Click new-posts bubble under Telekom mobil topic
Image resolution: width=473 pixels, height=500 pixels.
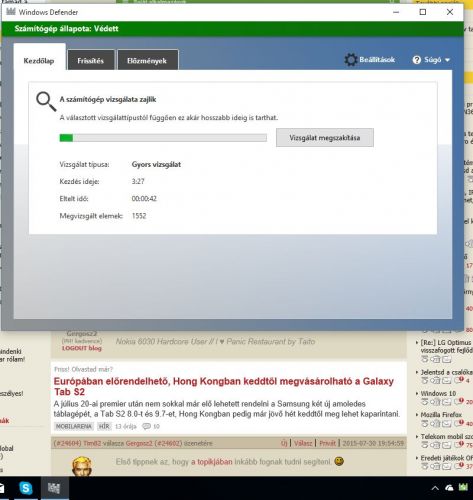(459, 444)
